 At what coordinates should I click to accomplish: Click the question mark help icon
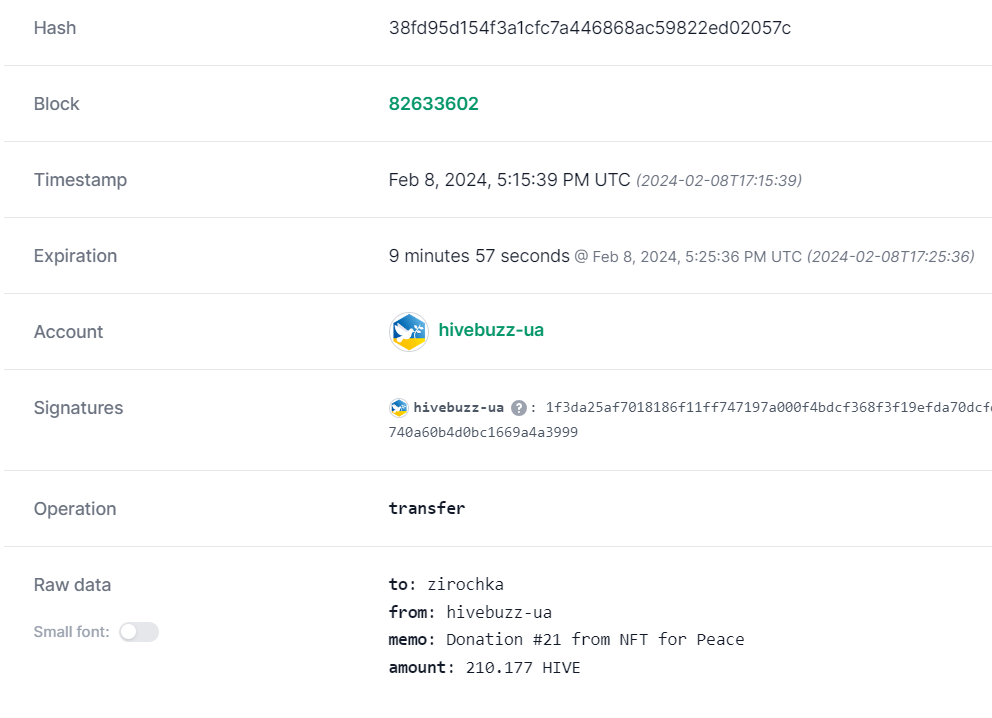pos(519,408)
